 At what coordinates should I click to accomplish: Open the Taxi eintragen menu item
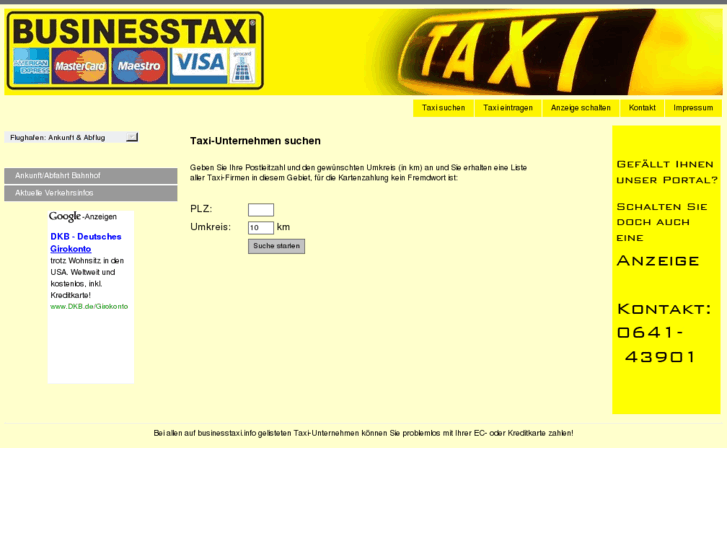pyautogui.click(x=508, y=108)
